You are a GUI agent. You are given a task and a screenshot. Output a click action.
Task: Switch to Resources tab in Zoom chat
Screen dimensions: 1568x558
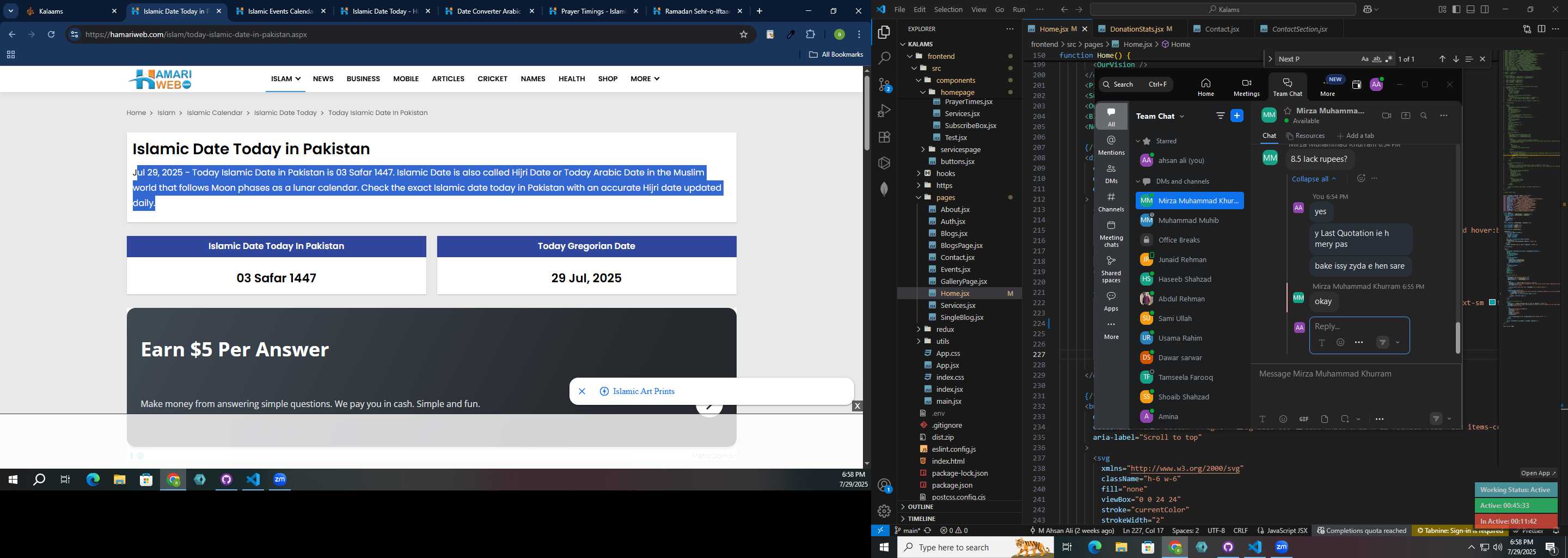(1306, 136)
